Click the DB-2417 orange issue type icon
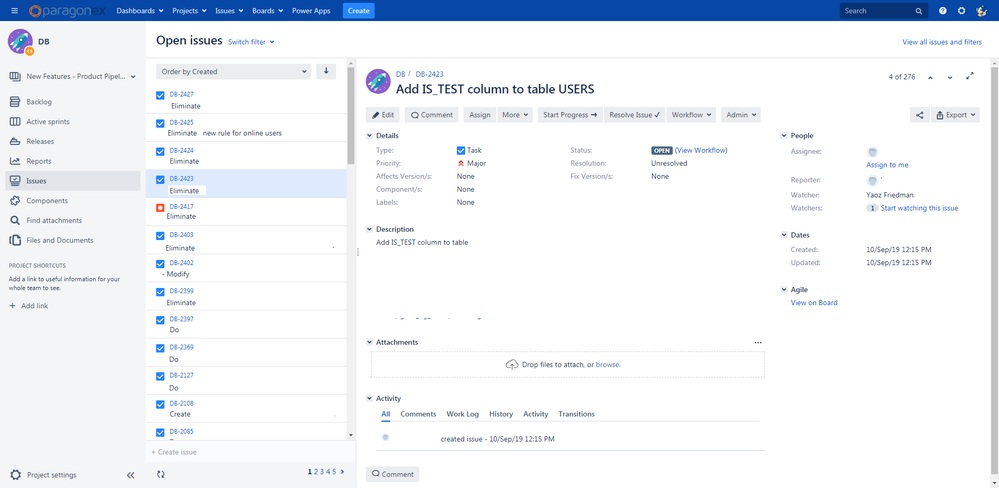The image size is (999, 488). (x=161, y=207)
